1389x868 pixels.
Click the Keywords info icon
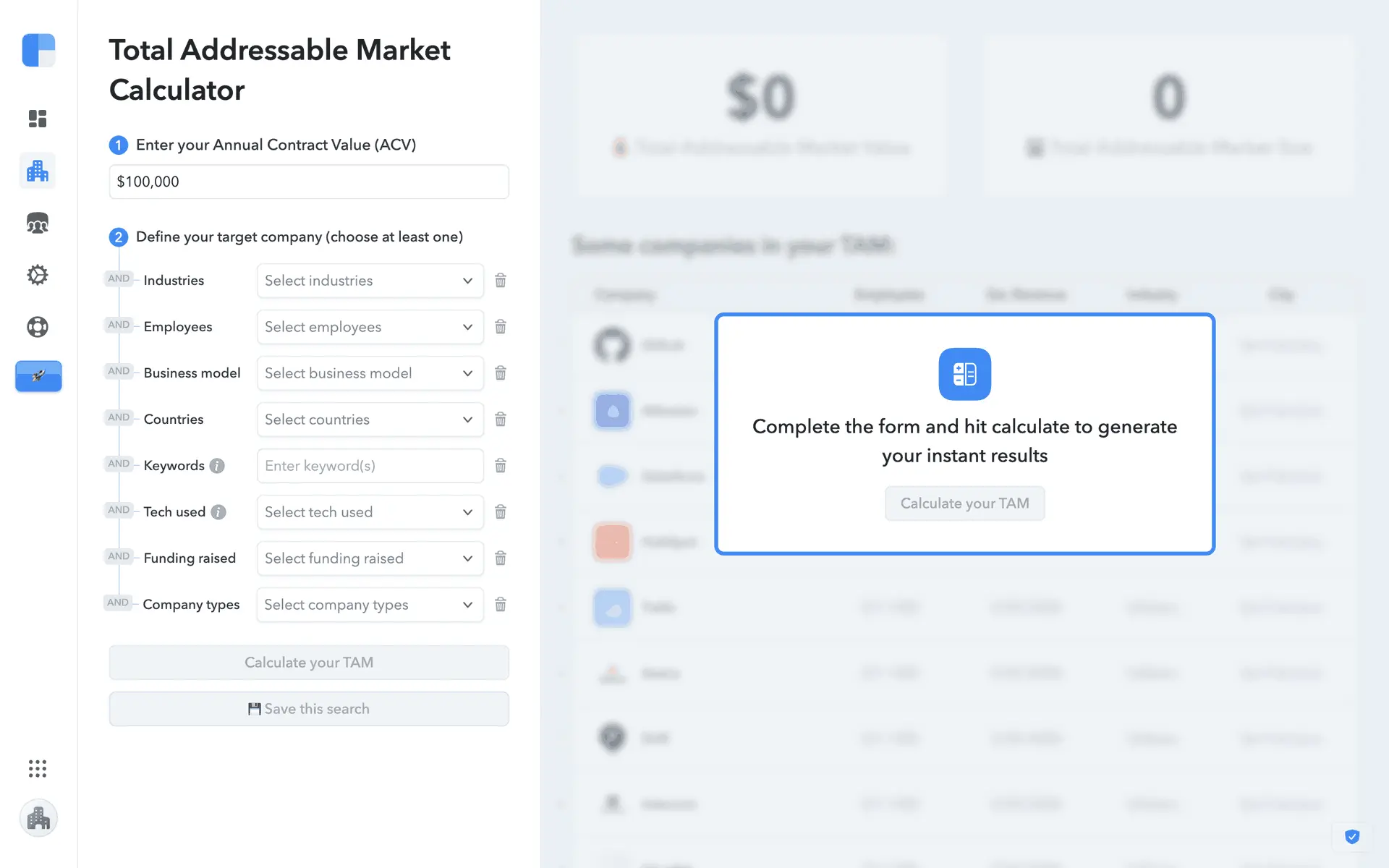point(217,466)
